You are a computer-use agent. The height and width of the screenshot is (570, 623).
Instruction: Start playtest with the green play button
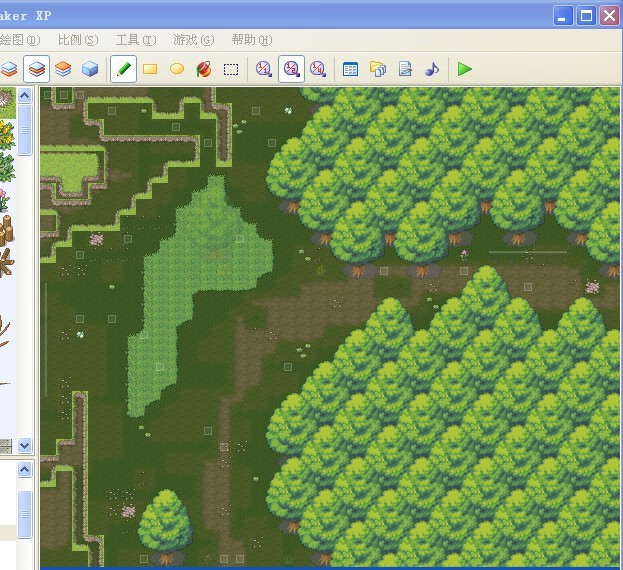[x=464, y=69]
